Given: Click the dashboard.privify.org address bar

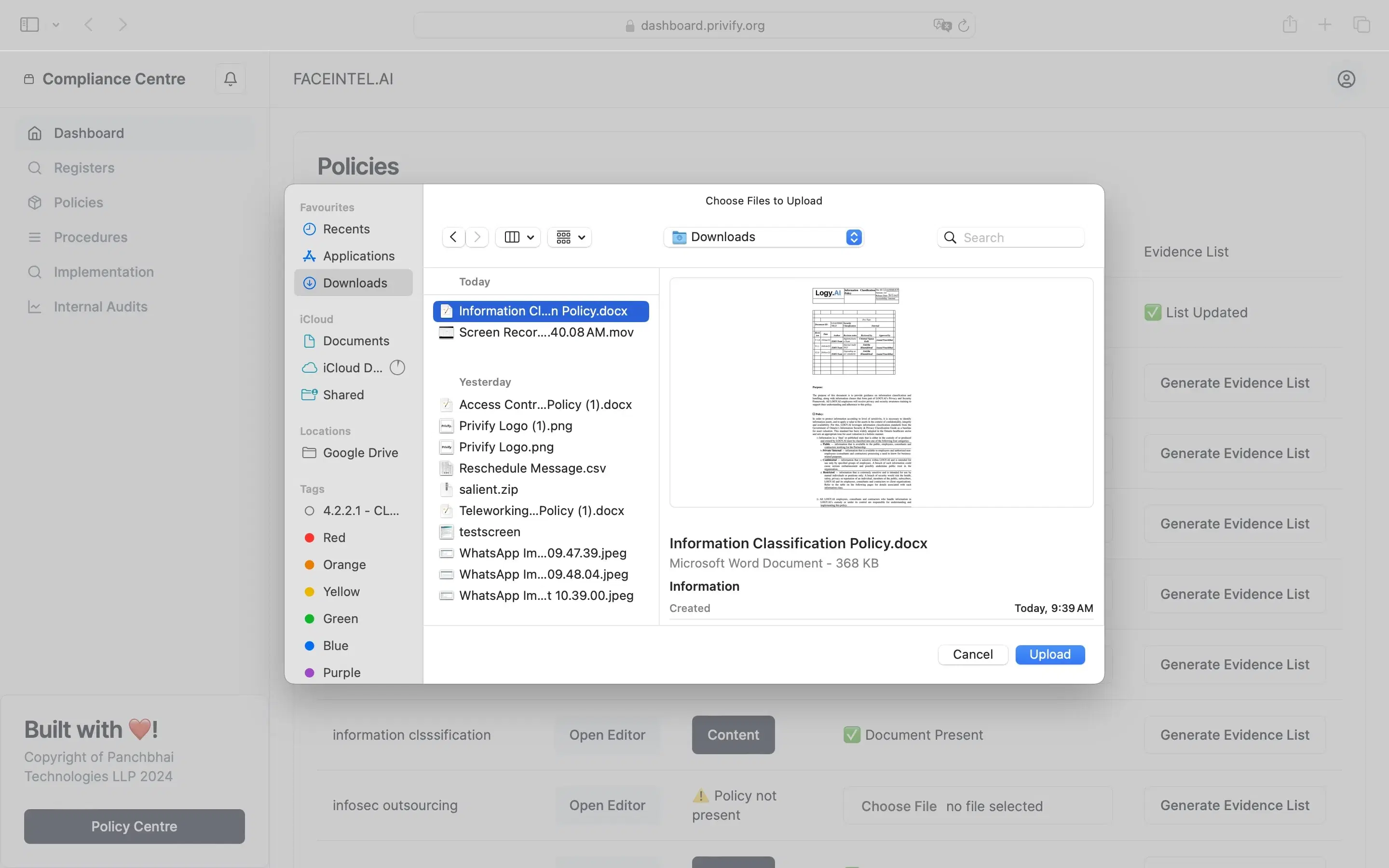Looking at the screenshot, I should (694, 25).
